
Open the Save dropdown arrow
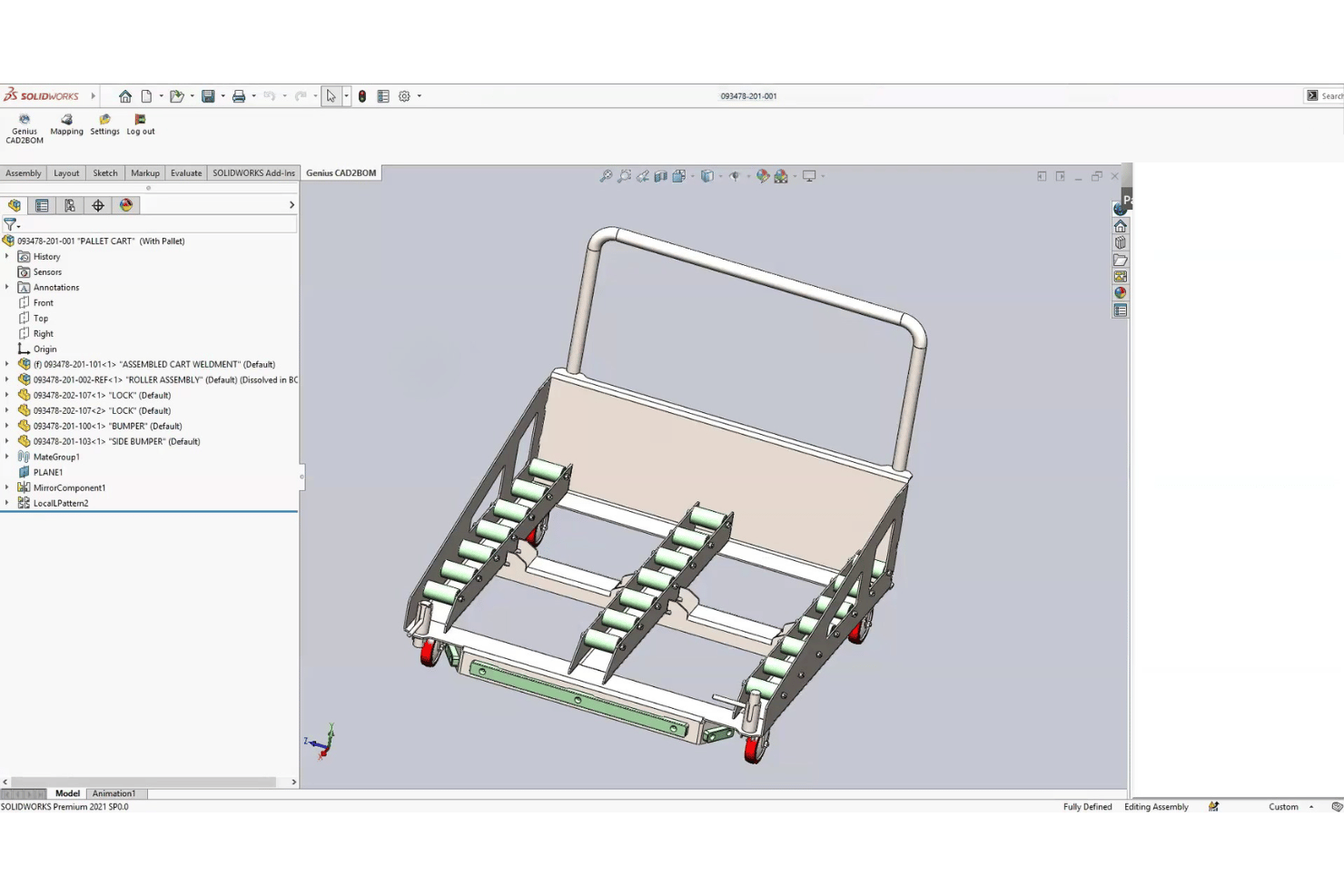pyautogui.click(x=222, y=96)
